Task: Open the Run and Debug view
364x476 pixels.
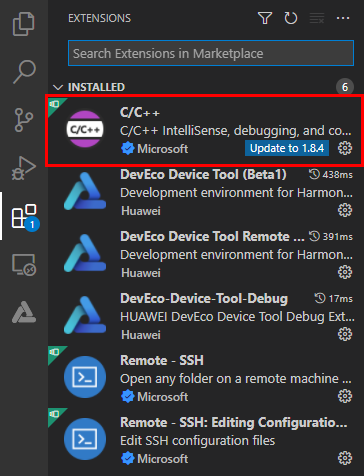Action: (x=24, y=168)
